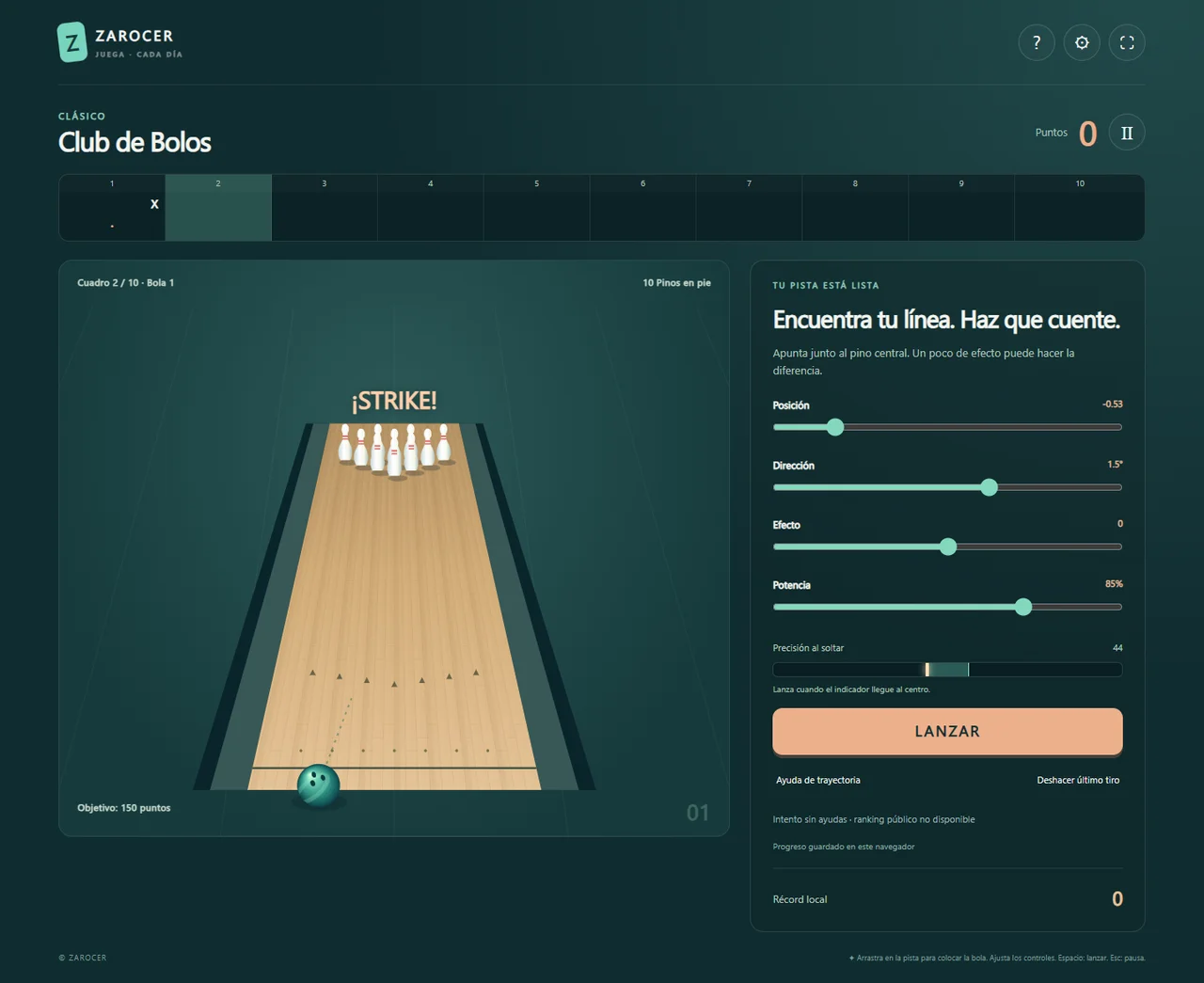Open the help question mark icon
The height and width of the screenshot is (983, 1204).
pyautogui.click(x=1037, y=42)
